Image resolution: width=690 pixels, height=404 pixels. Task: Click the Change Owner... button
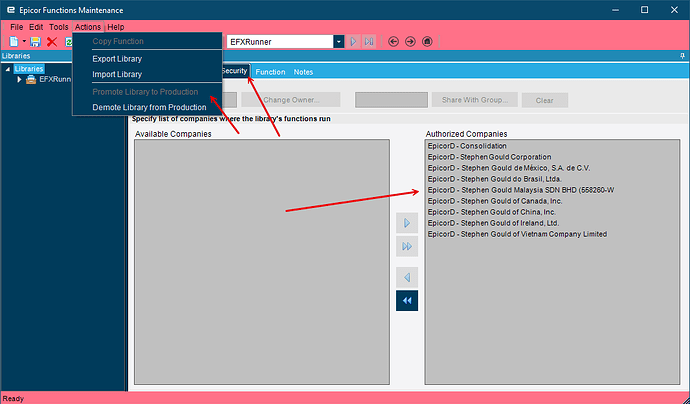(x=291, y=100)
